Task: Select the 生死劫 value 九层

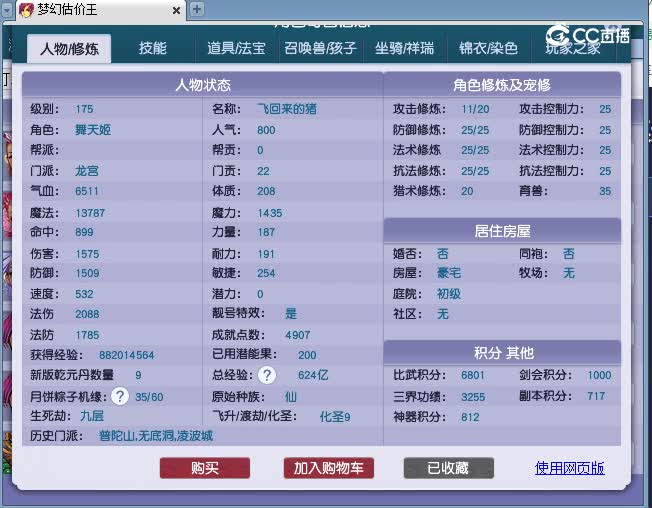Action: 91,416
